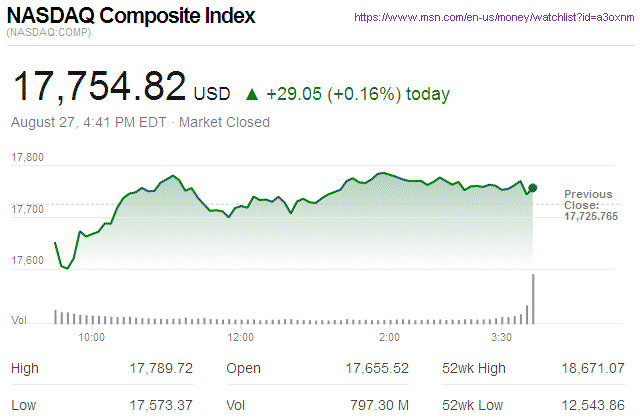
Task: Click the Market Closed status label
Action: coord(223,123)
